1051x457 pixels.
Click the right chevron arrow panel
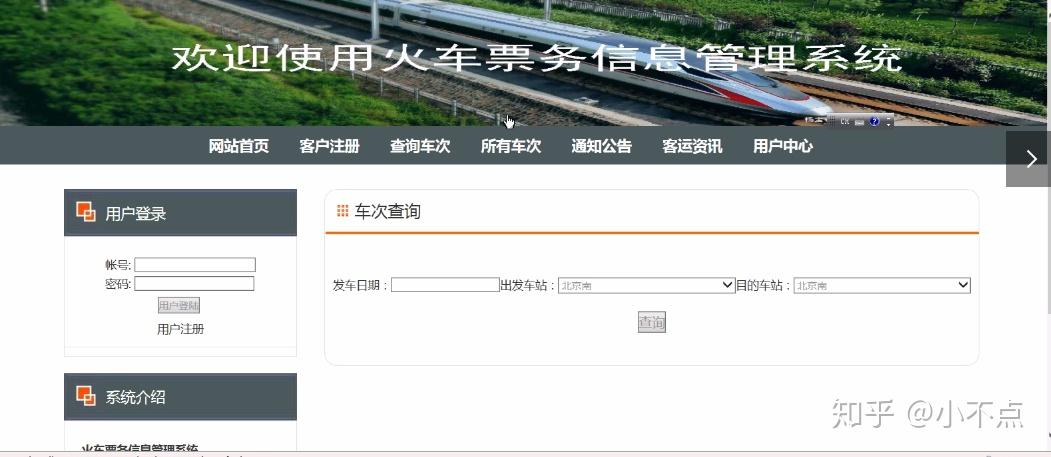click(1028, 159)
